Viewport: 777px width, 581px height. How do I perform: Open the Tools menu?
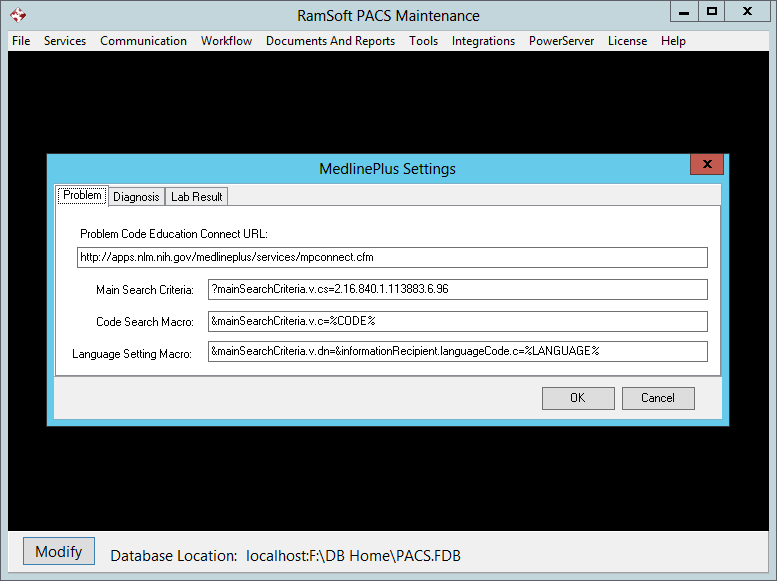[x=423, y=41]
